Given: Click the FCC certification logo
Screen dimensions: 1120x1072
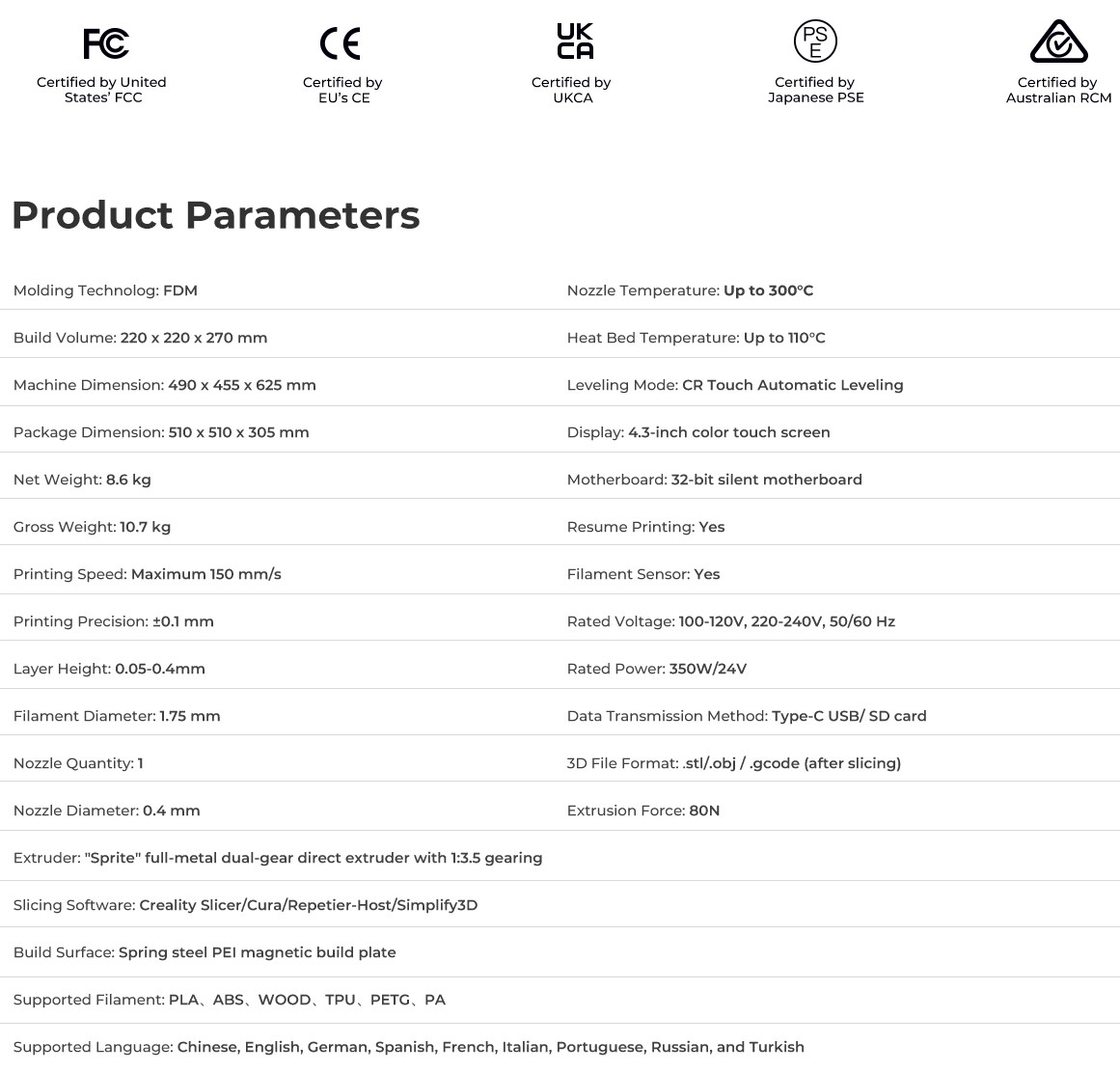Looking at the screenshot, I should (x=105, y=43).
